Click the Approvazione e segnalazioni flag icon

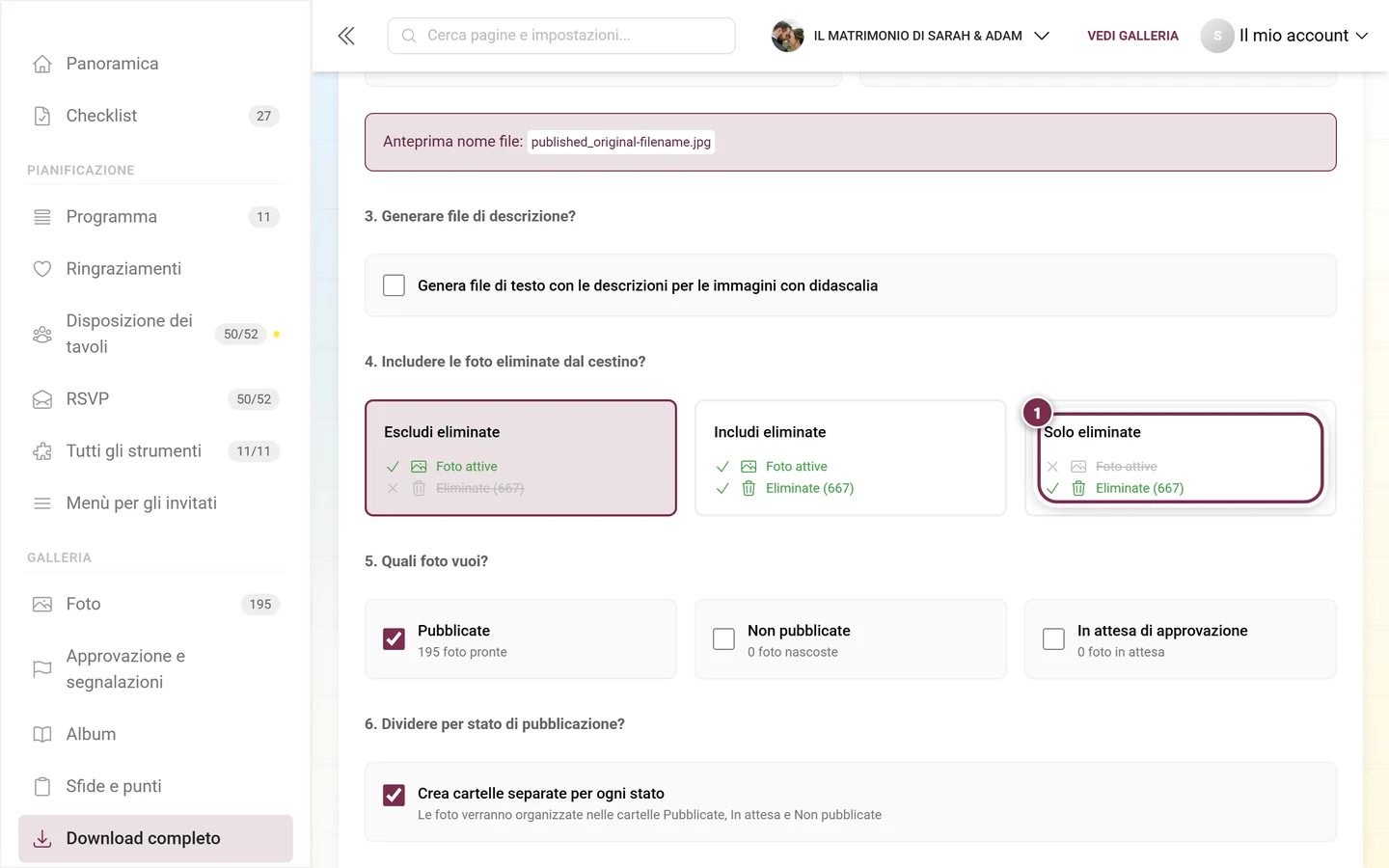pyautogui.click(x=42, y=669)
